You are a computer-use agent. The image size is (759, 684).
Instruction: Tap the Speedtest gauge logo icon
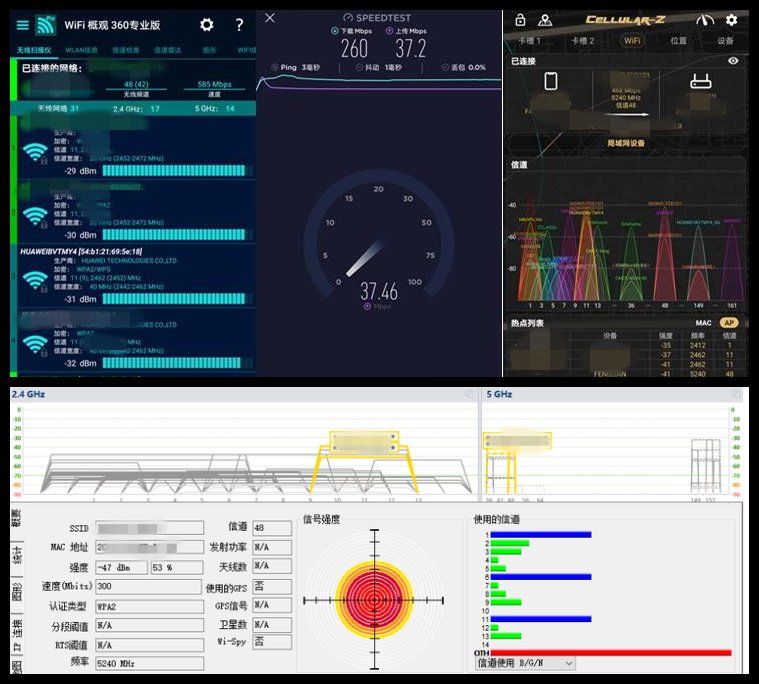348,18
